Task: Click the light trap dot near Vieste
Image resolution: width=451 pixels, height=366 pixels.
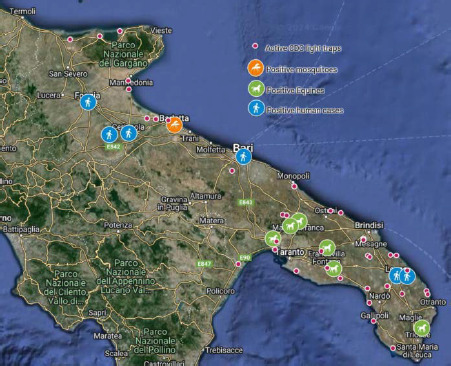Action: coord(120,31)
